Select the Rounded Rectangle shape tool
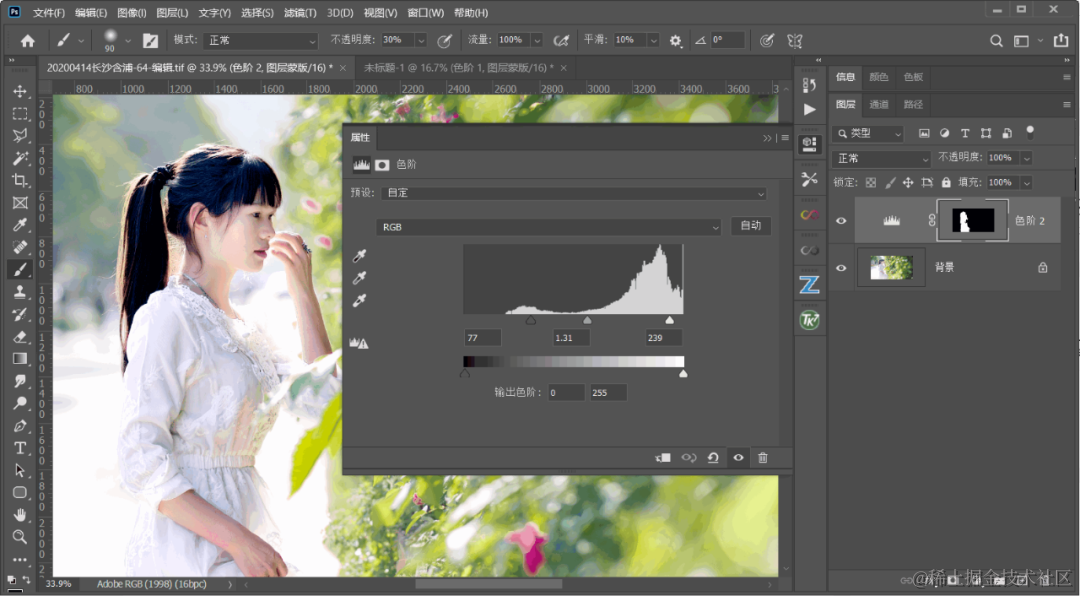This screenshot has width=1080, height=596. [20, 493]
